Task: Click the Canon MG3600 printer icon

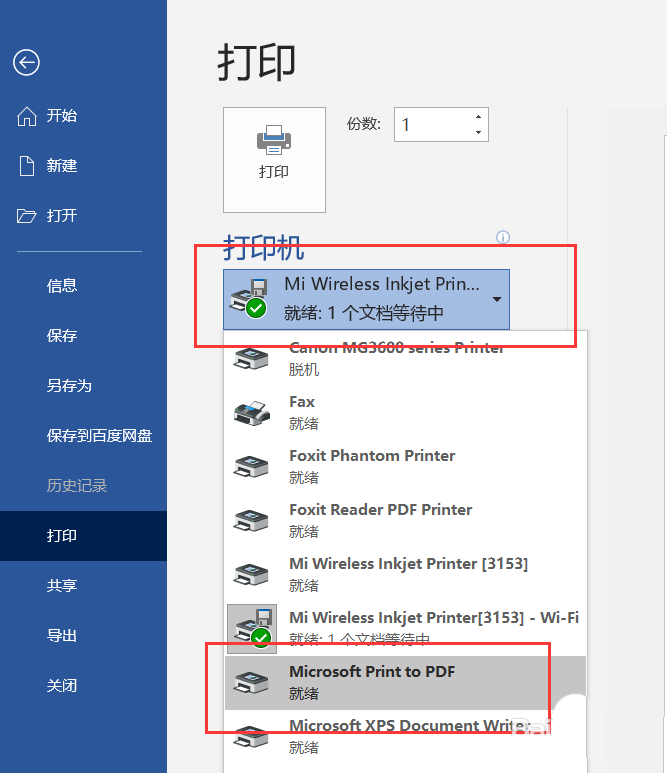Action: (x=251, y=358)
